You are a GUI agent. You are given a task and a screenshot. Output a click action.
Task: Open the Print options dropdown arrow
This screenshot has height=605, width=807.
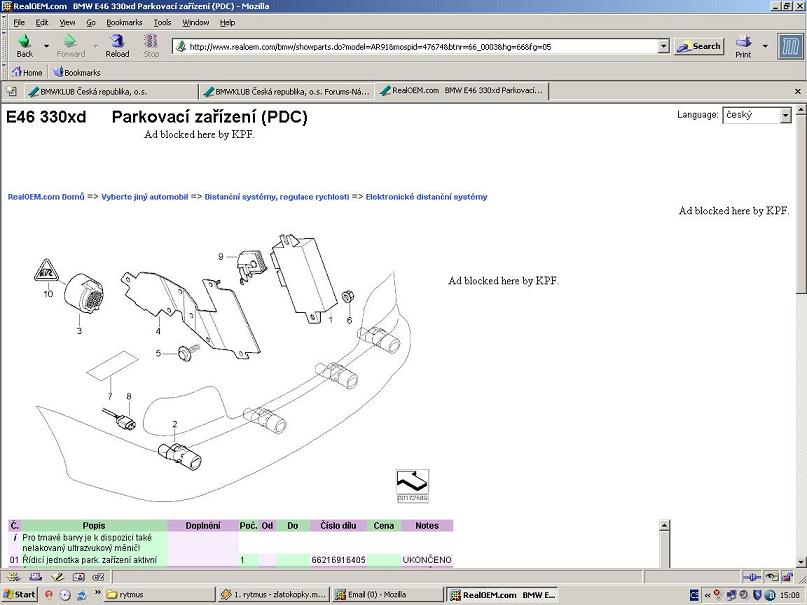click(x=765, y=46)
